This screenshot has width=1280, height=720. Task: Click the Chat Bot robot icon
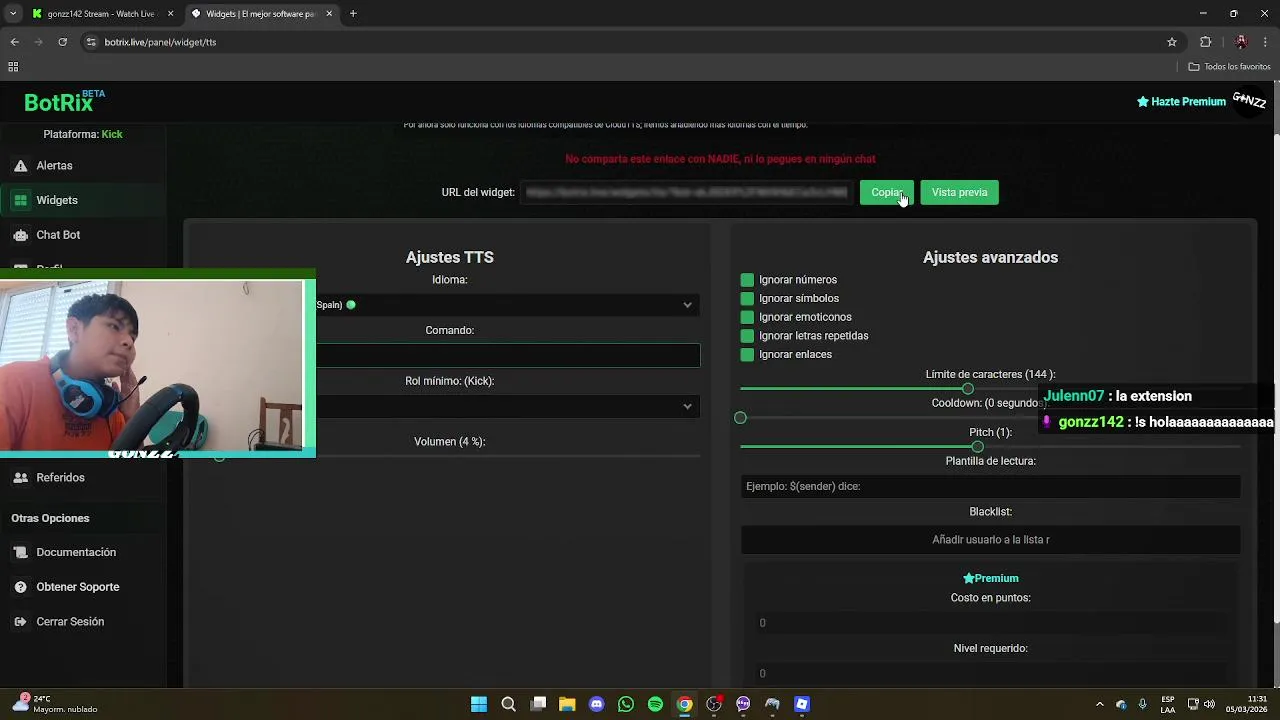[x=20, y=235]
